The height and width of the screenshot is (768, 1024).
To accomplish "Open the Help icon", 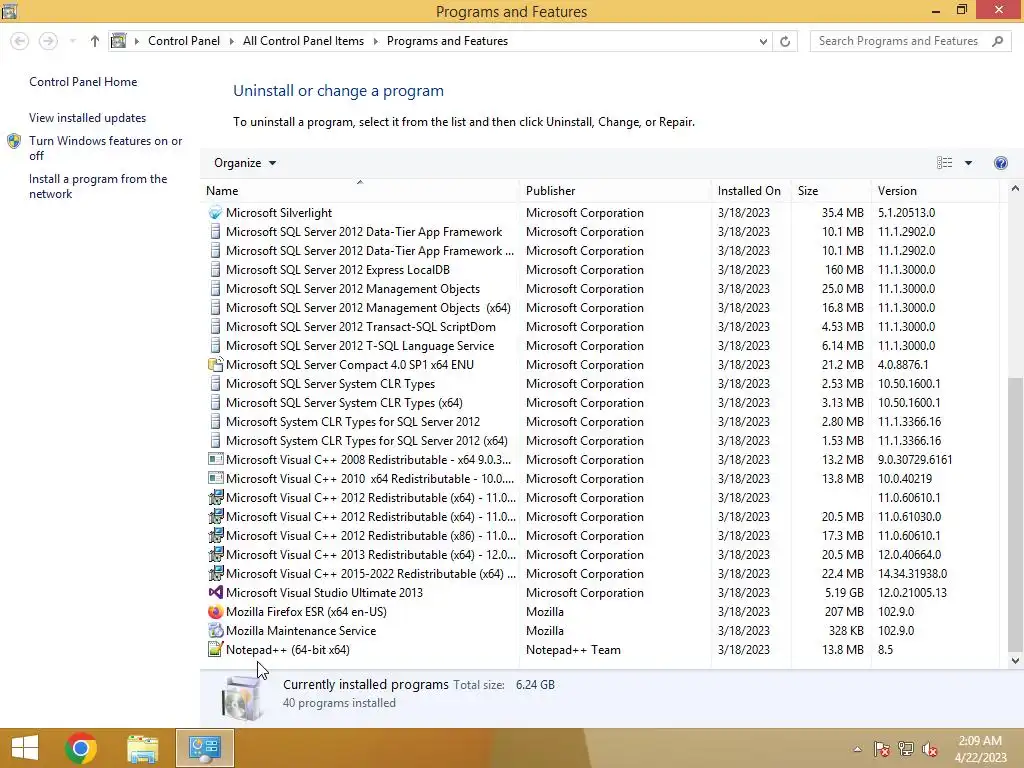I will 1000,163.
